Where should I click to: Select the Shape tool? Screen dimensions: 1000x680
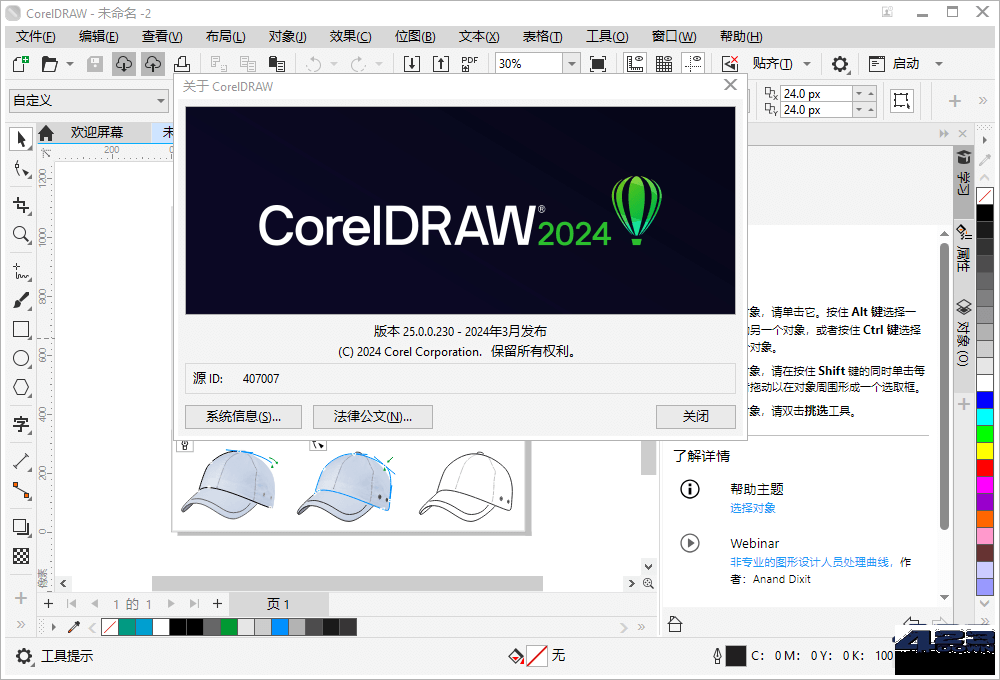click(21, 170)
